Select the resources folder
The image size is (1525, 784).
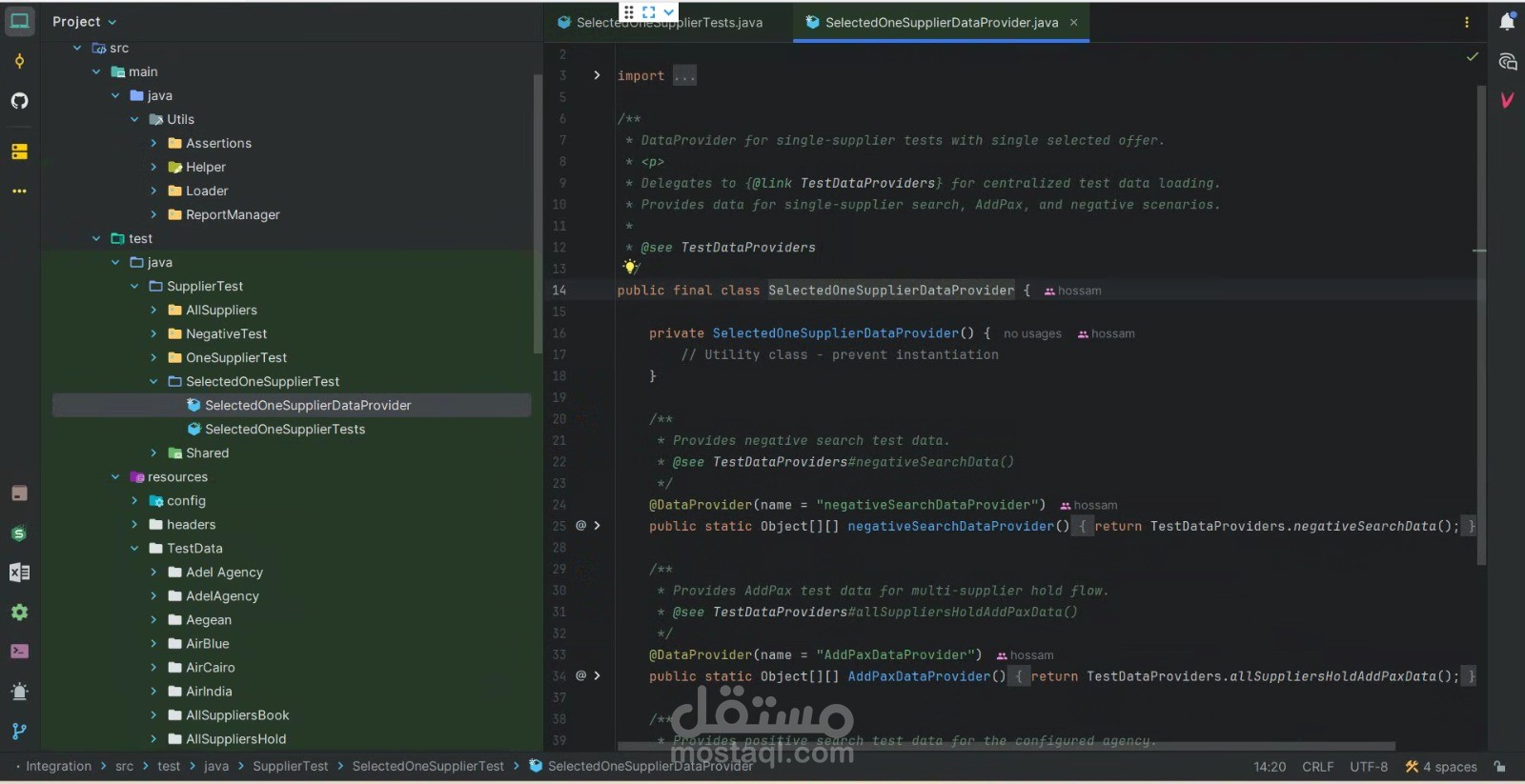point(177,476)
